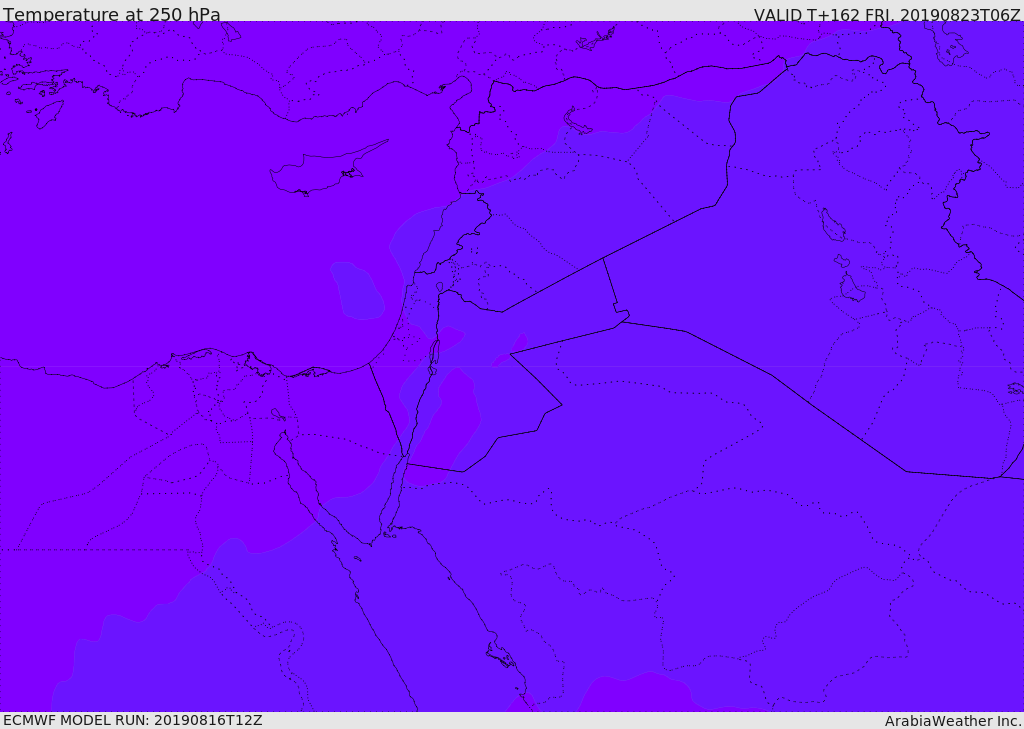Click the 'ECMWF MODEL RUN: 20190816T12Z' footer text
This screenshot has width=1024, height=729.
pos(133,721)
